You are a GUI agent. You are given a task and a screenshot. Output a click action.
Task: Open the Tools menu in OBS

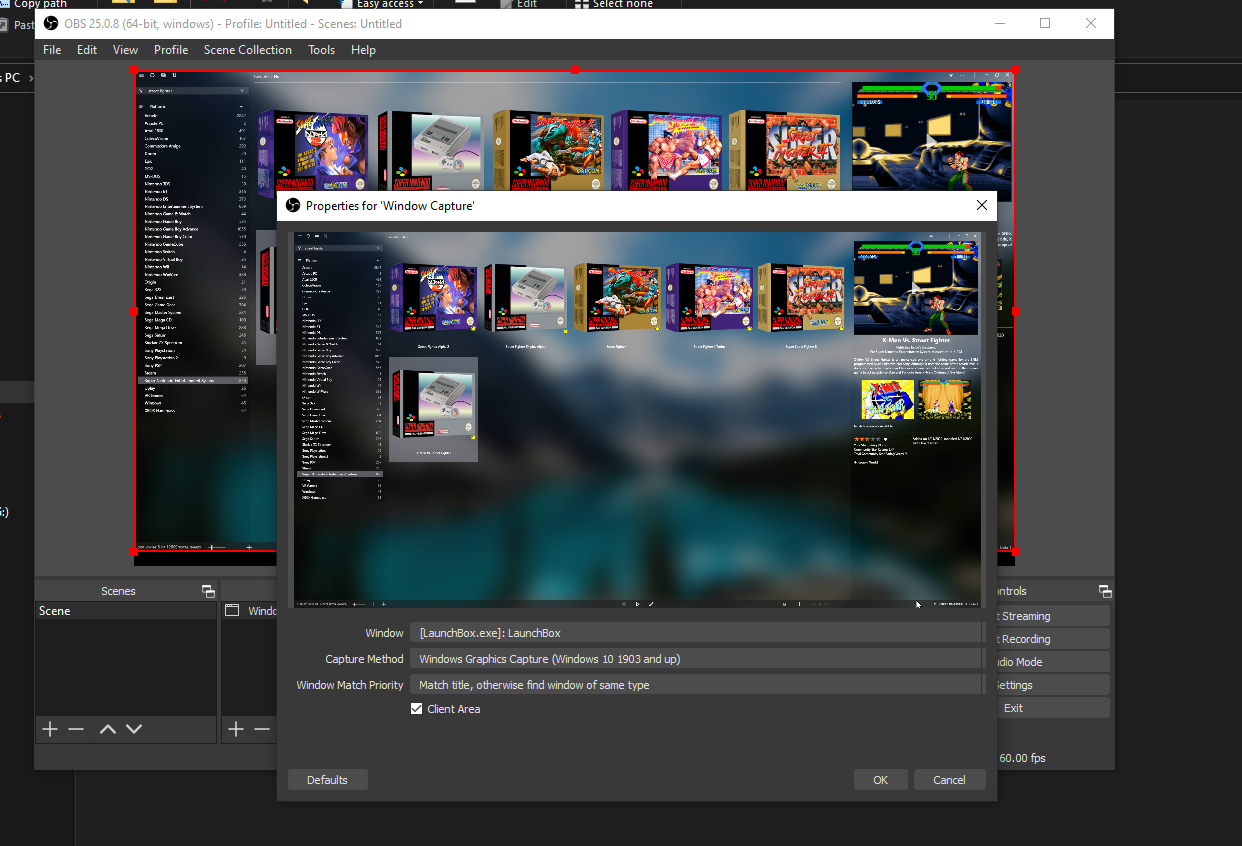(322, 50)
